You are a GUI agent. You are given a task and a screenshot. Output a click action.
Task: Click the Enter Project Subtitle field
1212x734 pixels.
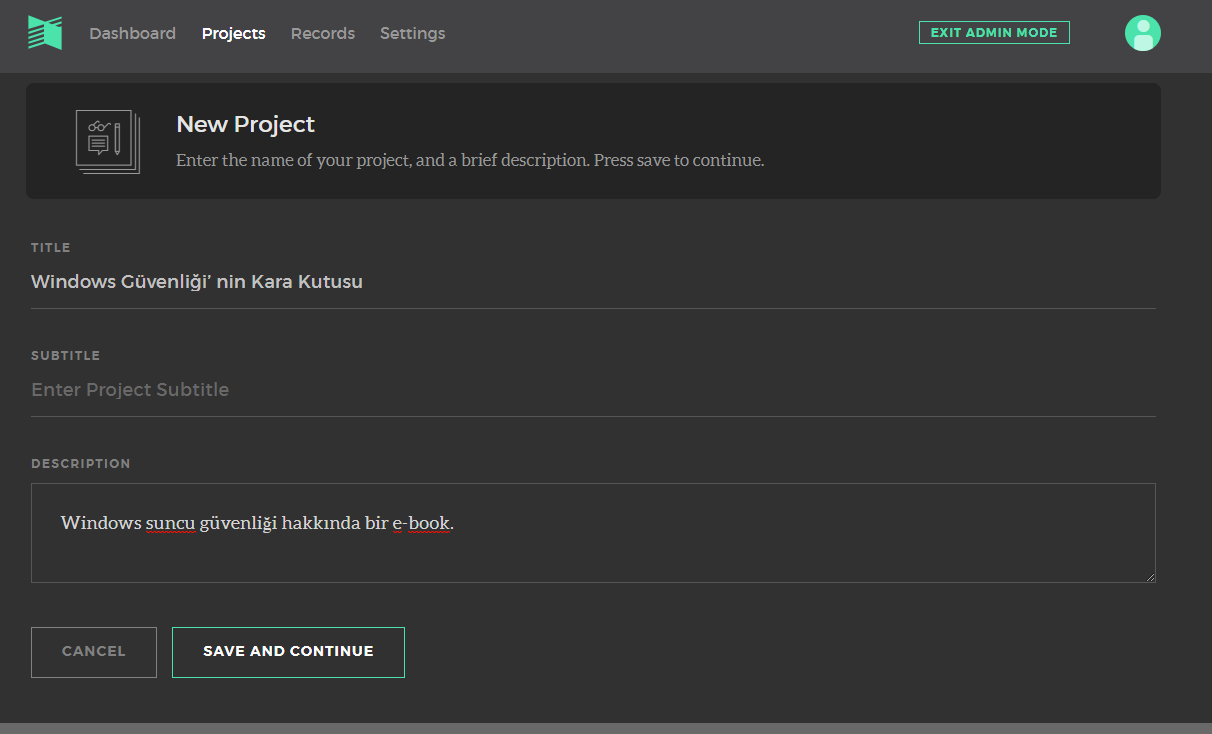[593, 391]
